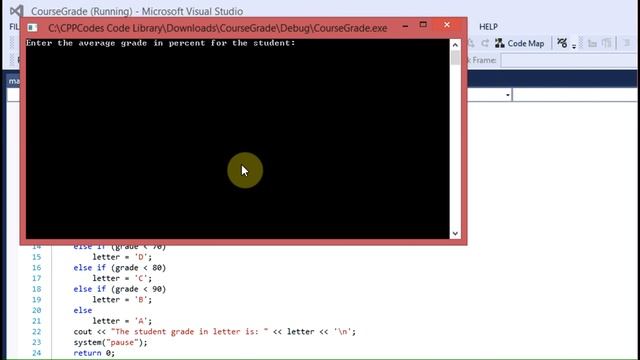Open the editor scope dropdown arrow
Image resolution: width=640 pixels, height=360 pixels.
coord(507,95)
